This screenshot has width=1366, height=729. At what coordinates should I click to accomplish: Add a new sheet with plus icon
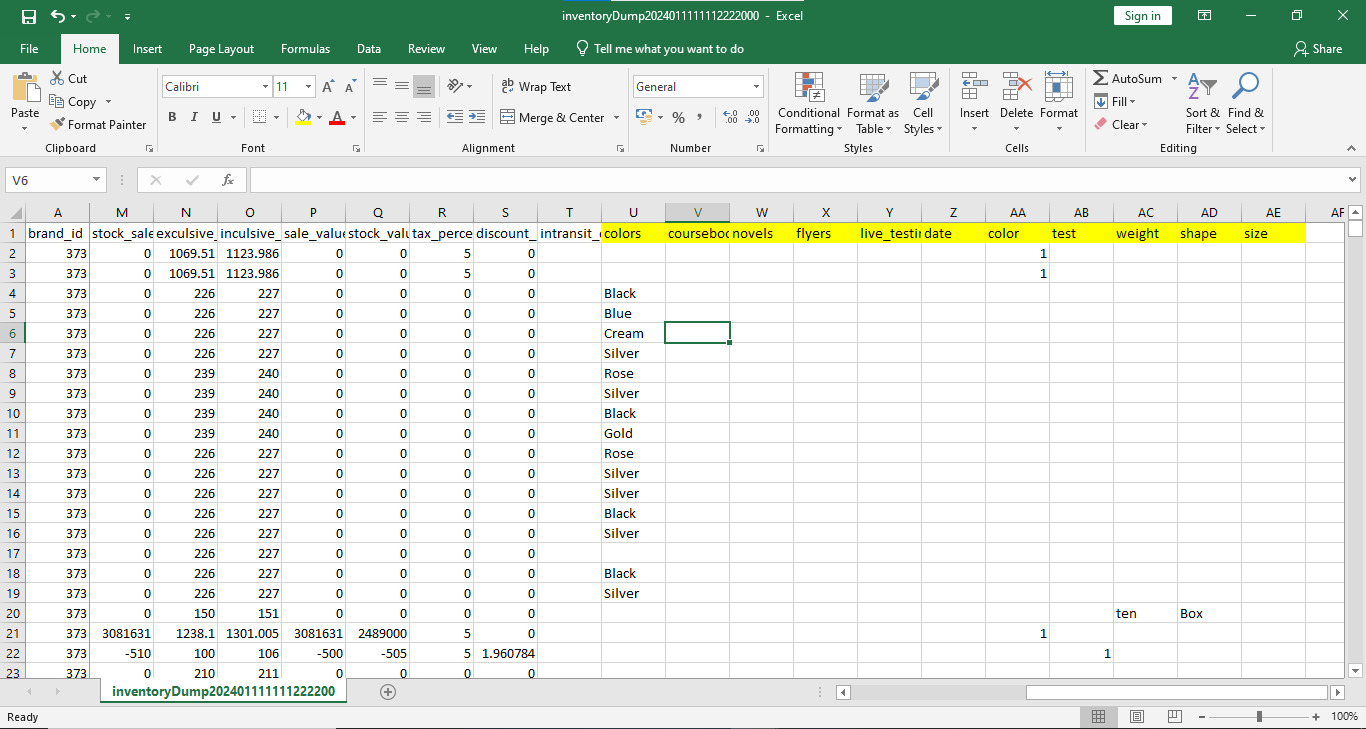click(388, 692)
